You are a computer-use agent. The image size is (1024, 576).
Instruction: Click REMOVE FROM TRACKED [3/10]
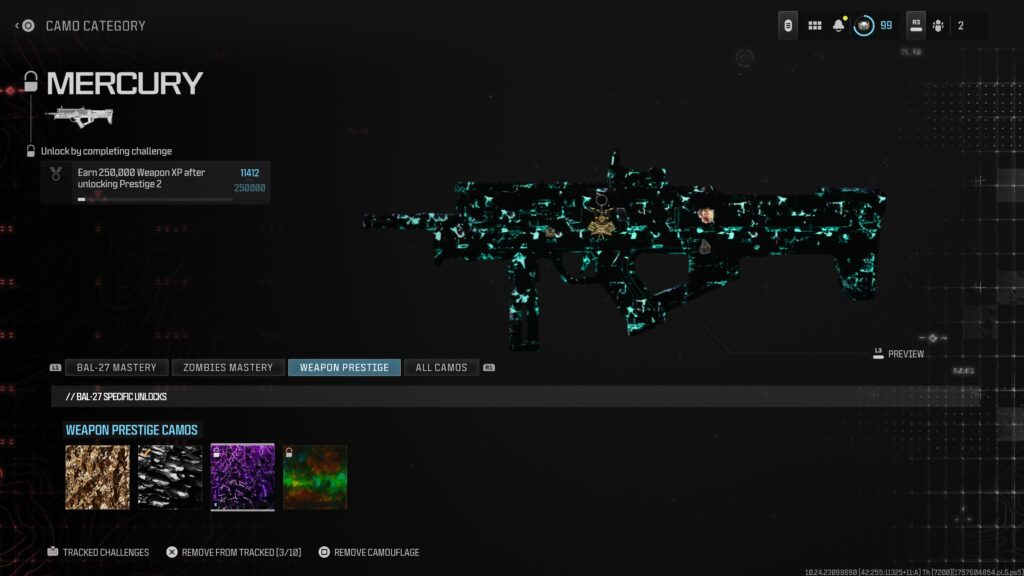pos(234,552)
